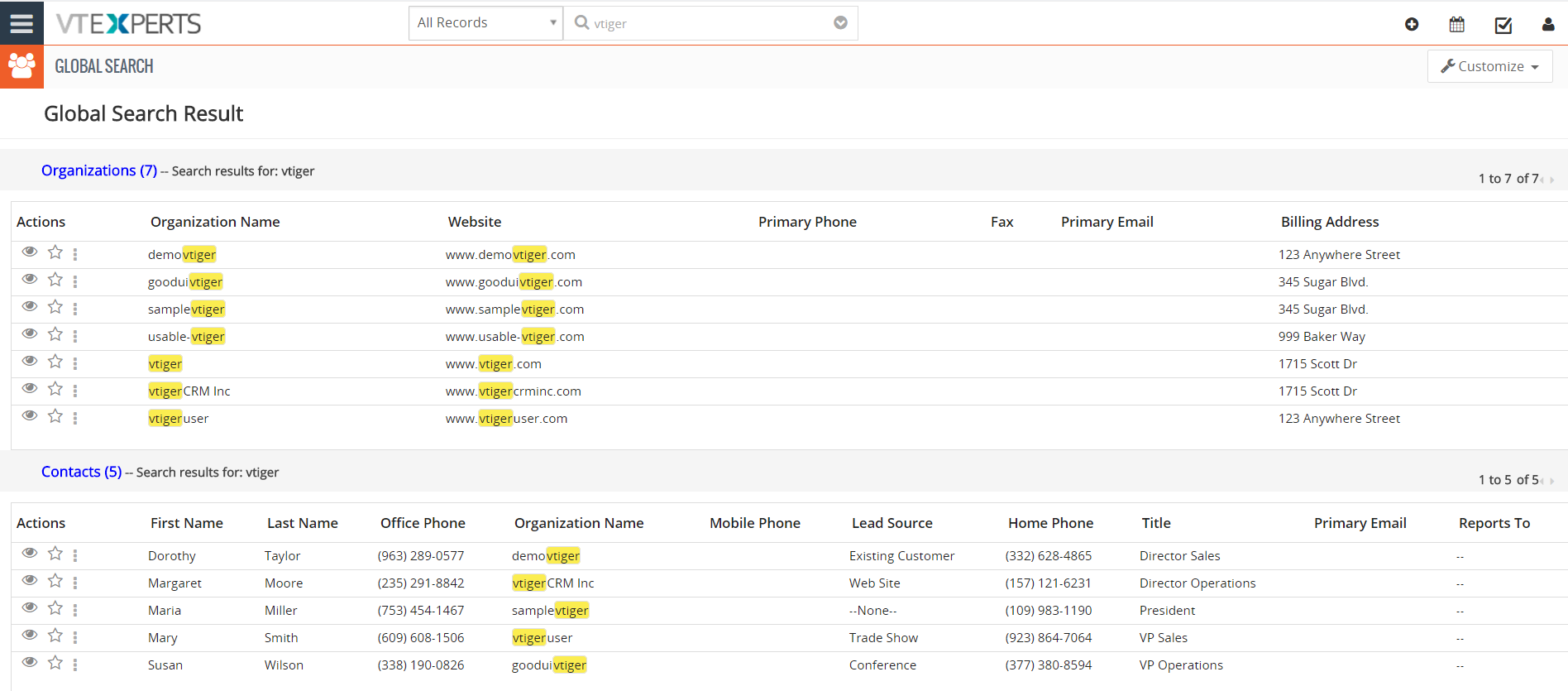Open www.demovtiger.com website link
The image size is (1568, 691).
tap(510, 255)
